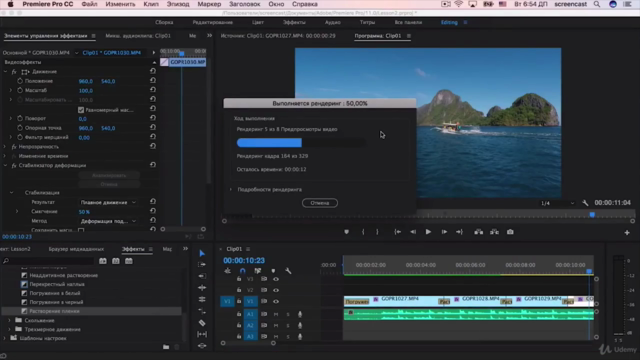Click Play in Program monitor

click(428, 232)
